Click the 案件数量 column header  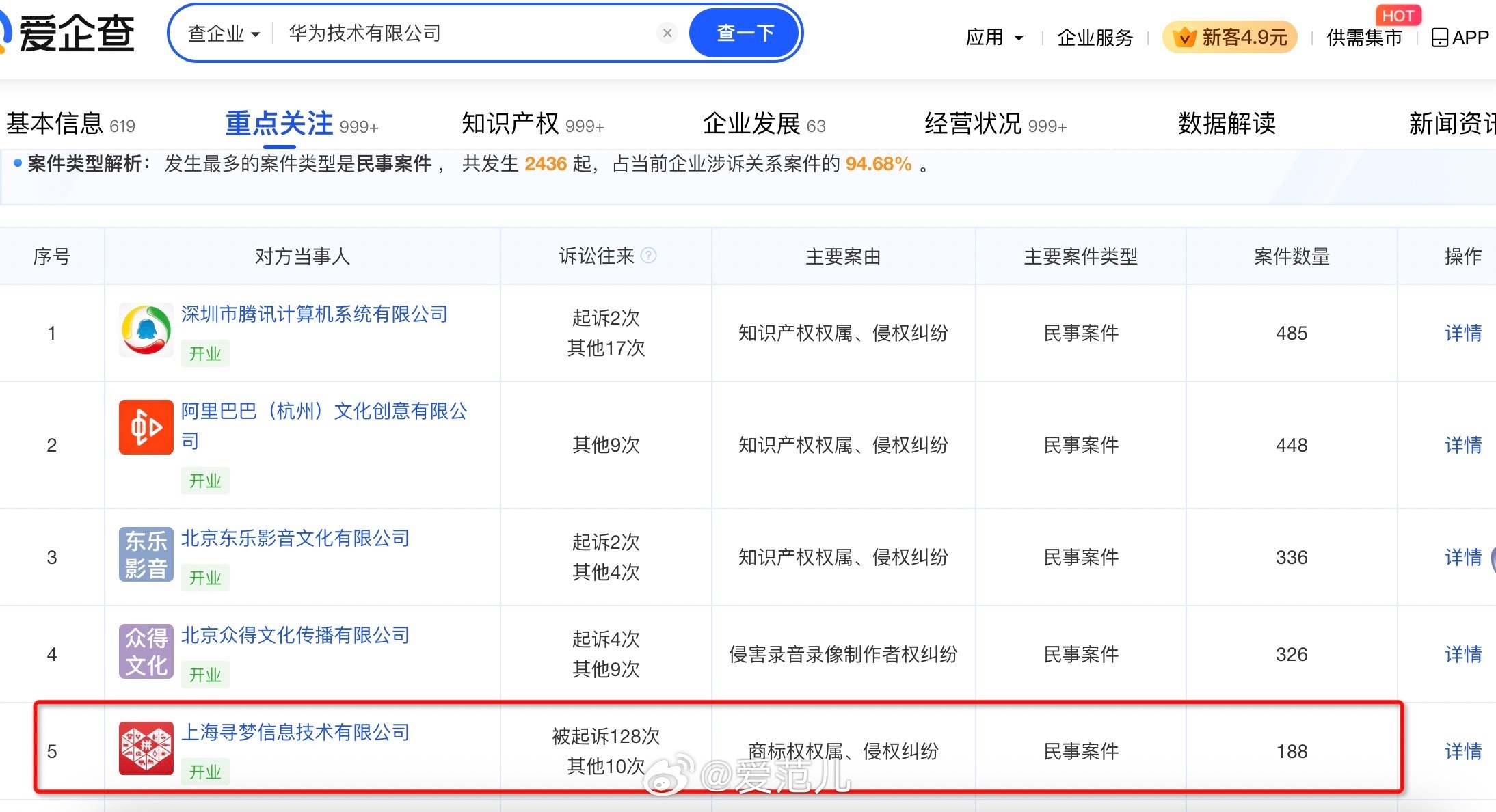point(1292,256)
